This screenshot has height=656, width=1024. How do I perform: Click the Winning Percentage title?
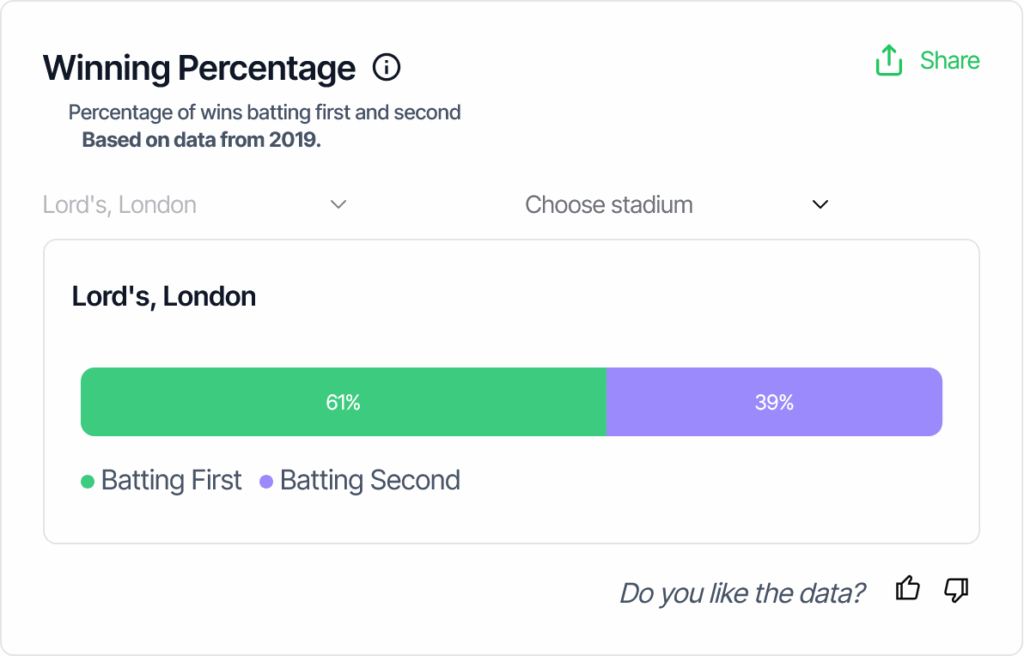pyautogui.click(x=199, y=68)
